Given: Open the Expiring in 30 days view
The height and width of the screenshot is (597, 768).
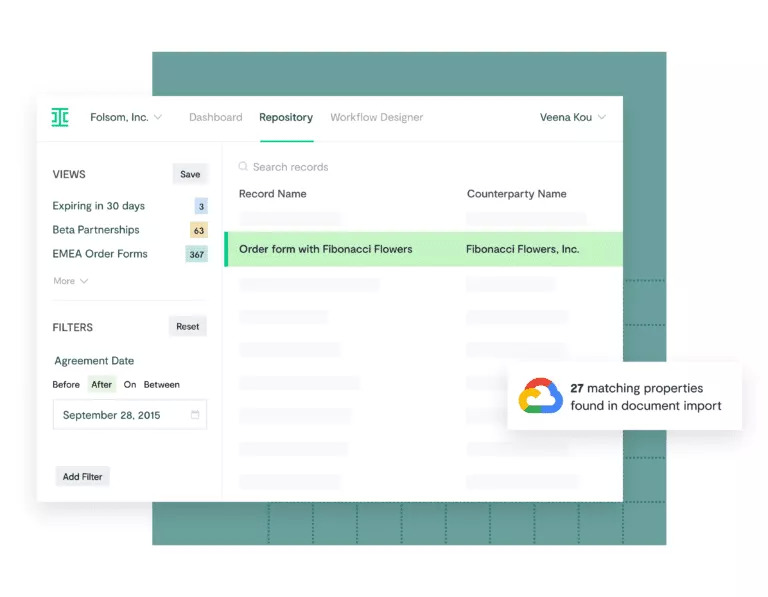Looking at the screenshot, I should coord(98,206).
